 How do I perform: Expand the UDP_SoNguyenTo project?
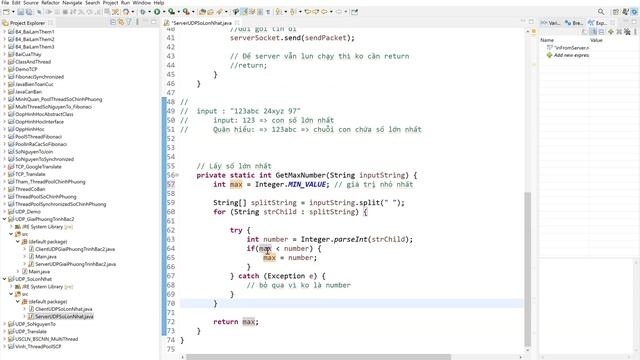(x=4, y=324)
